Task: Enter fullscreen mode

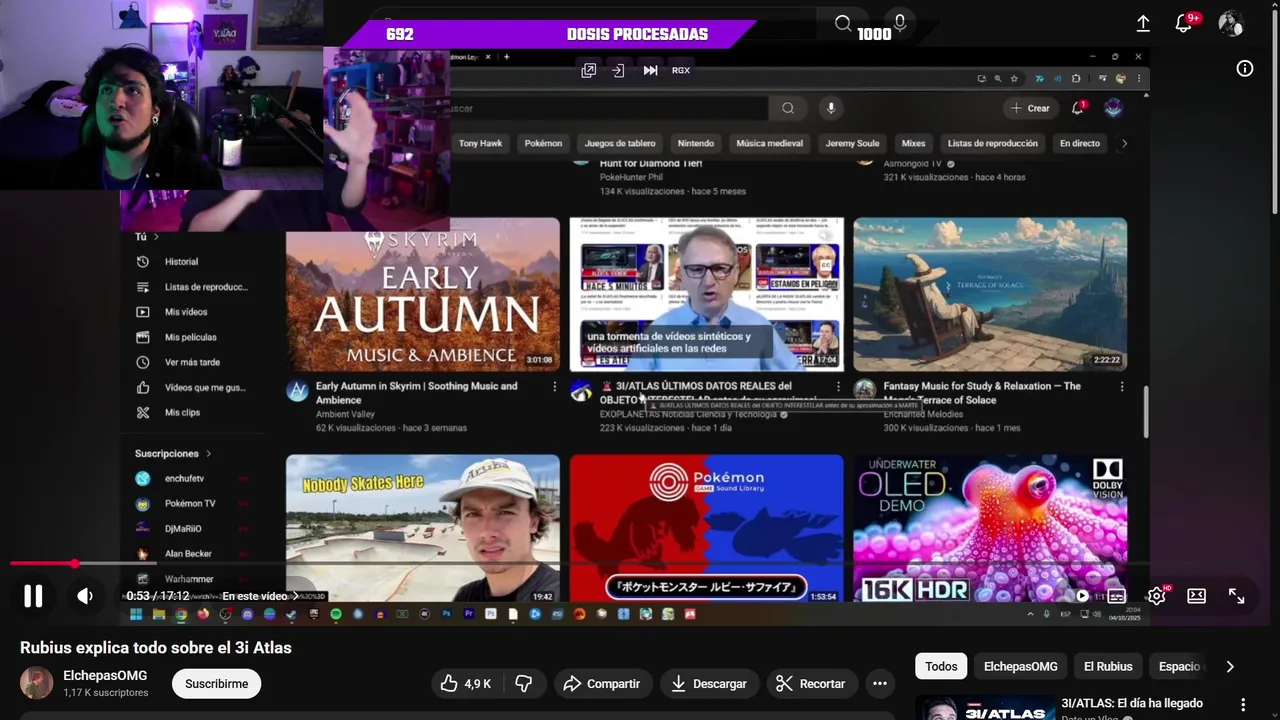Action: coord(1237,596)
